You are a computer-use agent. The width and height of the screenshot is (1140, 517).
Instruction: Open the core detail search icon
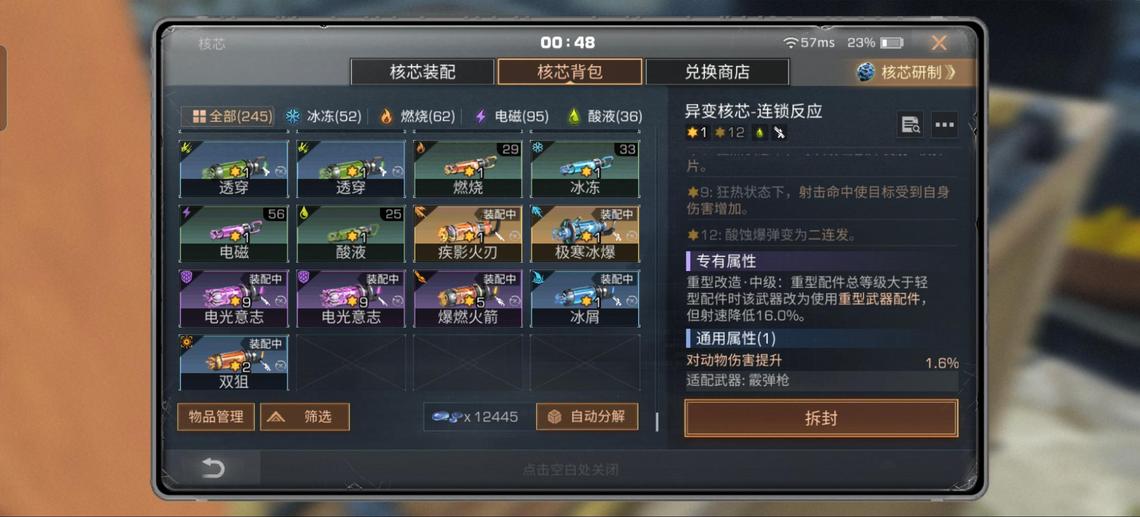pos(910,125)
